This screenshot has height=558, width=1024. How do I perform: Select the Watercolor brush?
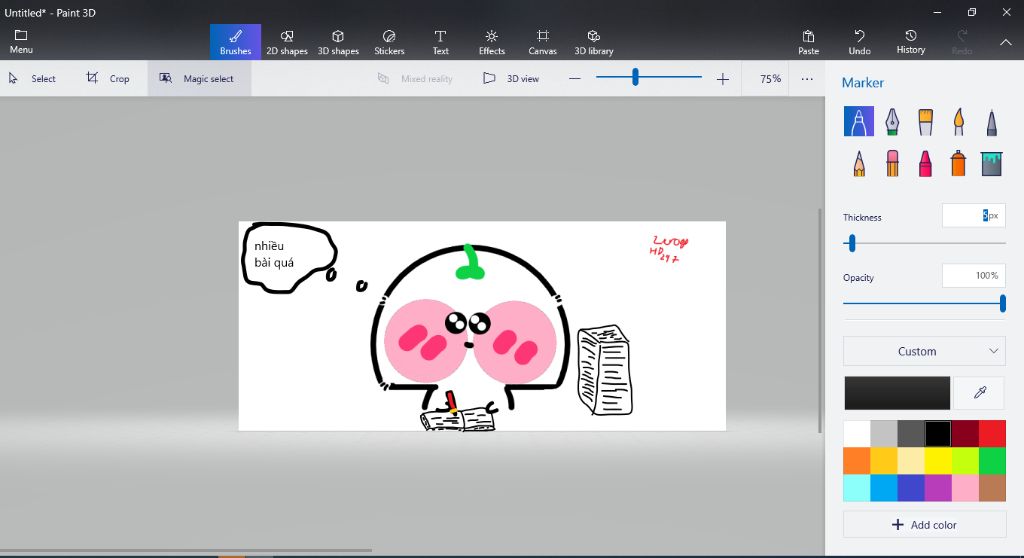tap(958, 122)
